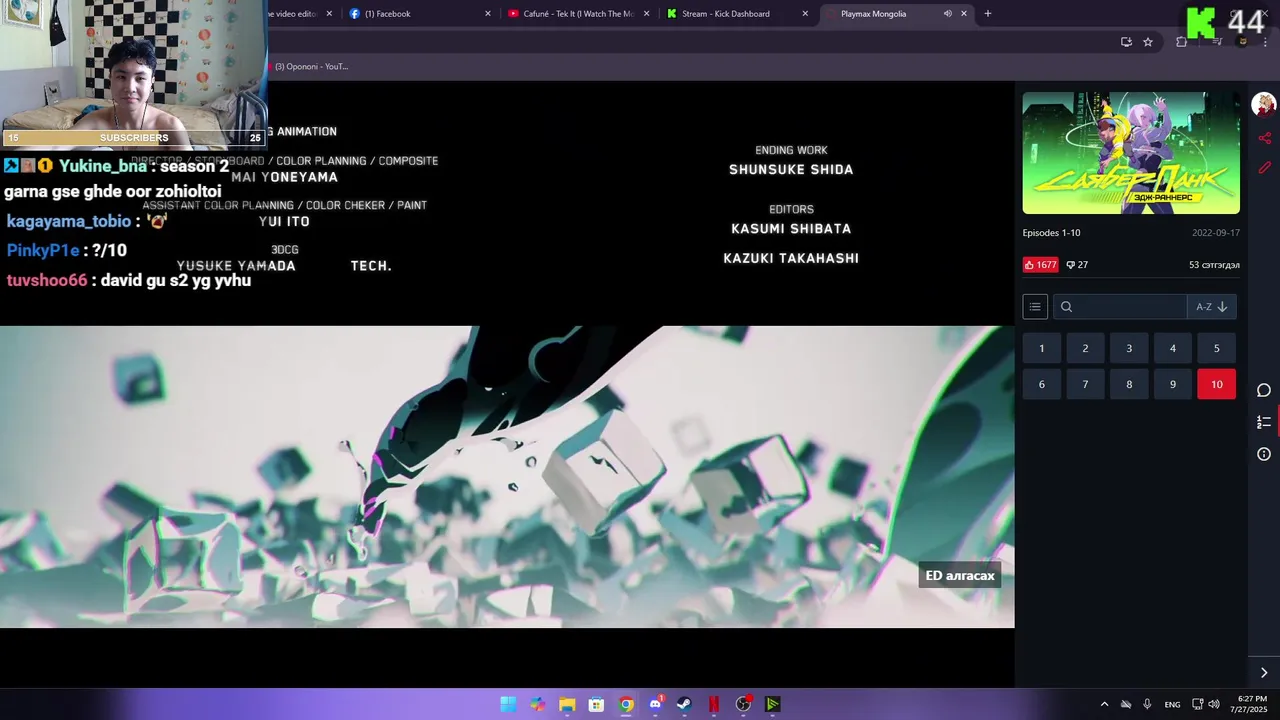Collapse the side panel with the arrow
This screenshot has width=1280, height=720.
[x=1264, y=673]
